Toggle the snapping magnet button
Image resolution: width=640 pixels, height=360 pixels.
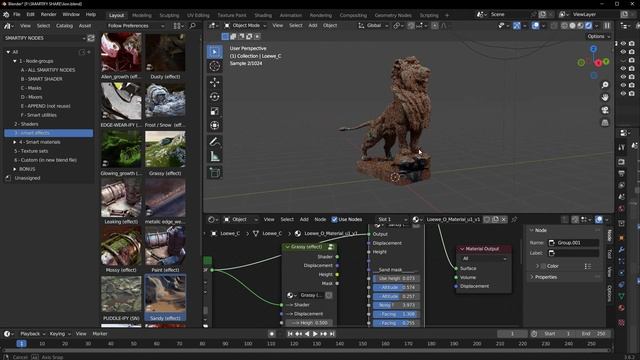pyautogui.click(x=411, y=26)
